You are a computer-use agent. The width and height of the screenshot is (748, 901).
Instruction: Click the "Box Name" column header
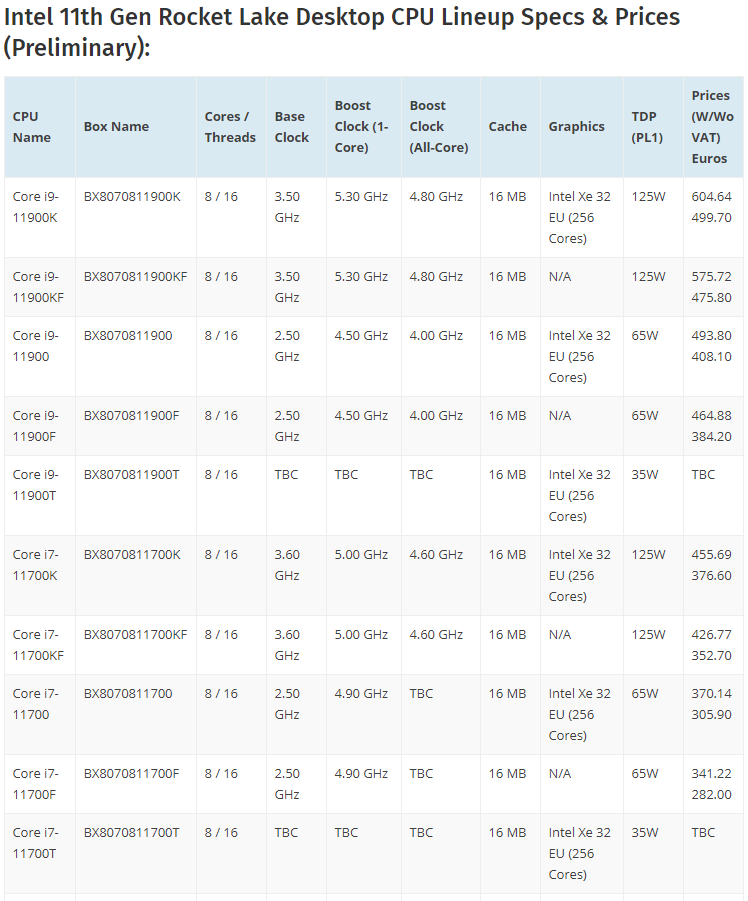tap(116, 127)
